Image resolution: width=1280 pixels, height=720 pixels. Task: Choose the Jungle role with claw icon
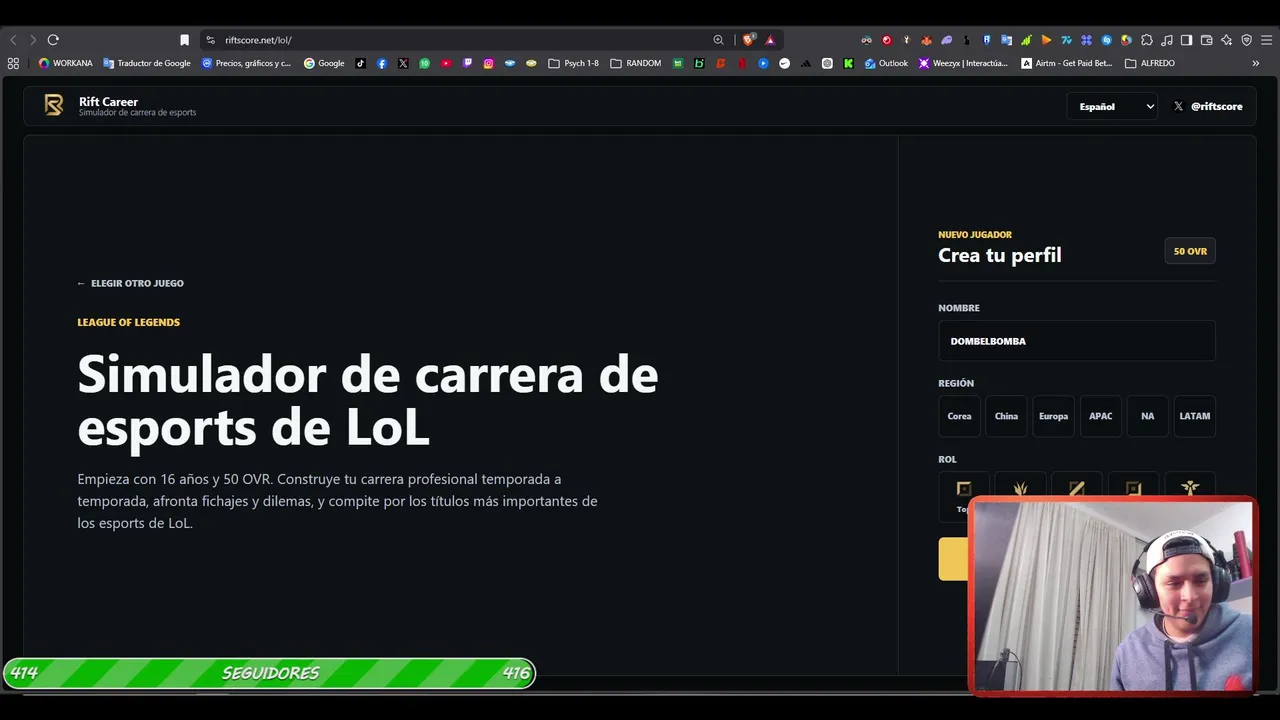pyautogui.click(x=1020, y=485)
